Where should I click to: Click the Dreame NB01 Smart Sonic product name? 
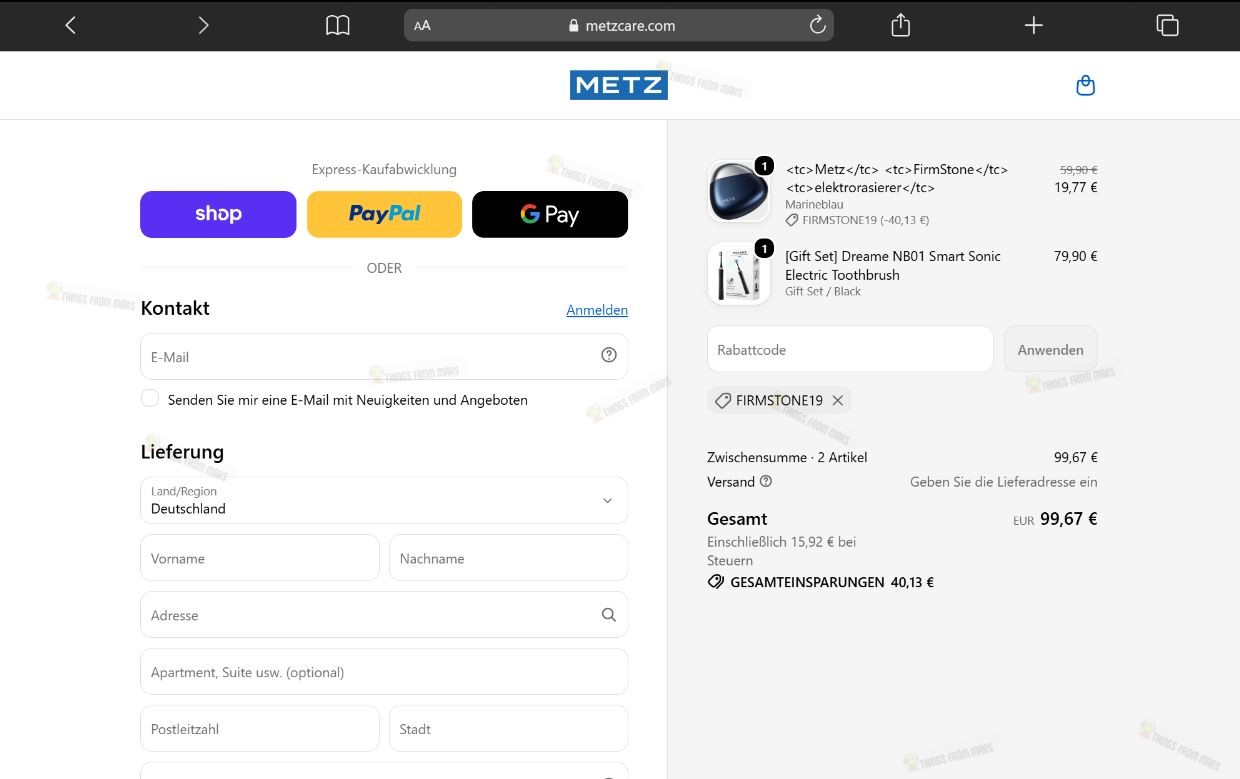point(893,265)
